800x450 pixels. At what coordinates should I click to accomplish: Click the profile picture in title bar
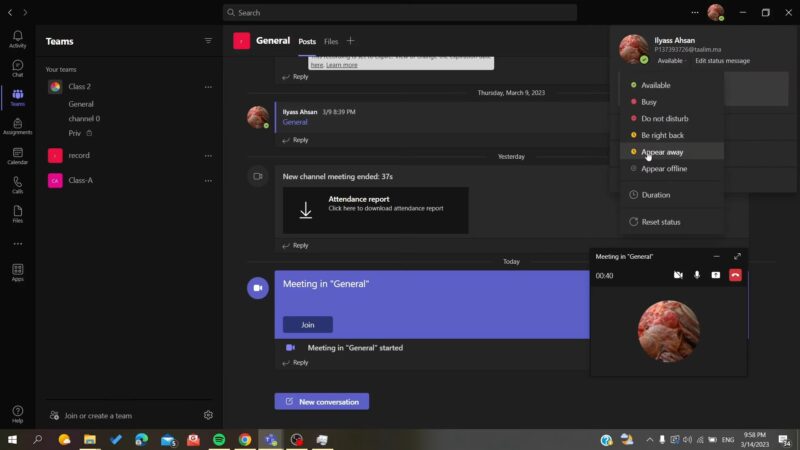715,12
